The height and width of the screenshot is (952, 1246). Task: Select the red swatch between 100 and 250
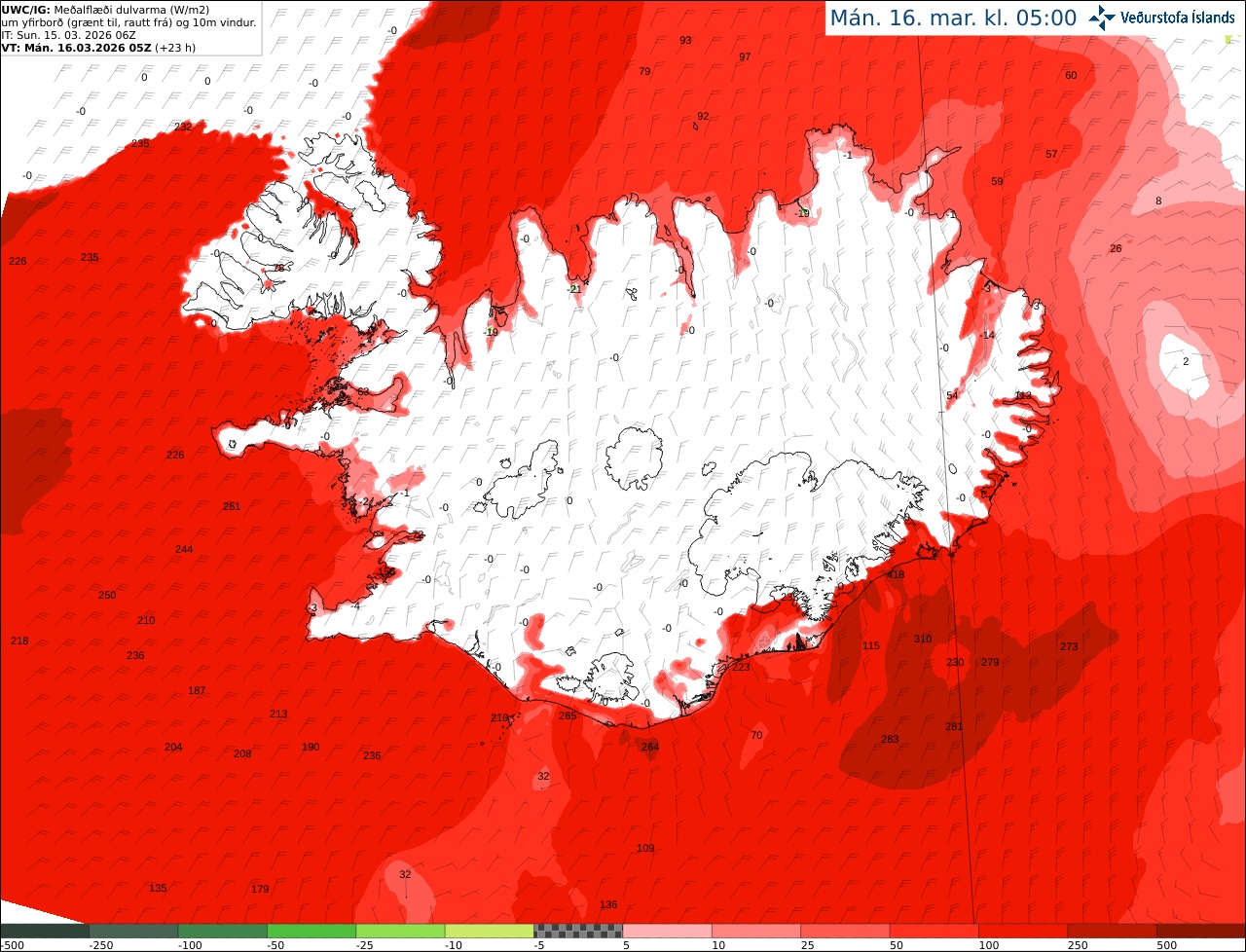1023,932
